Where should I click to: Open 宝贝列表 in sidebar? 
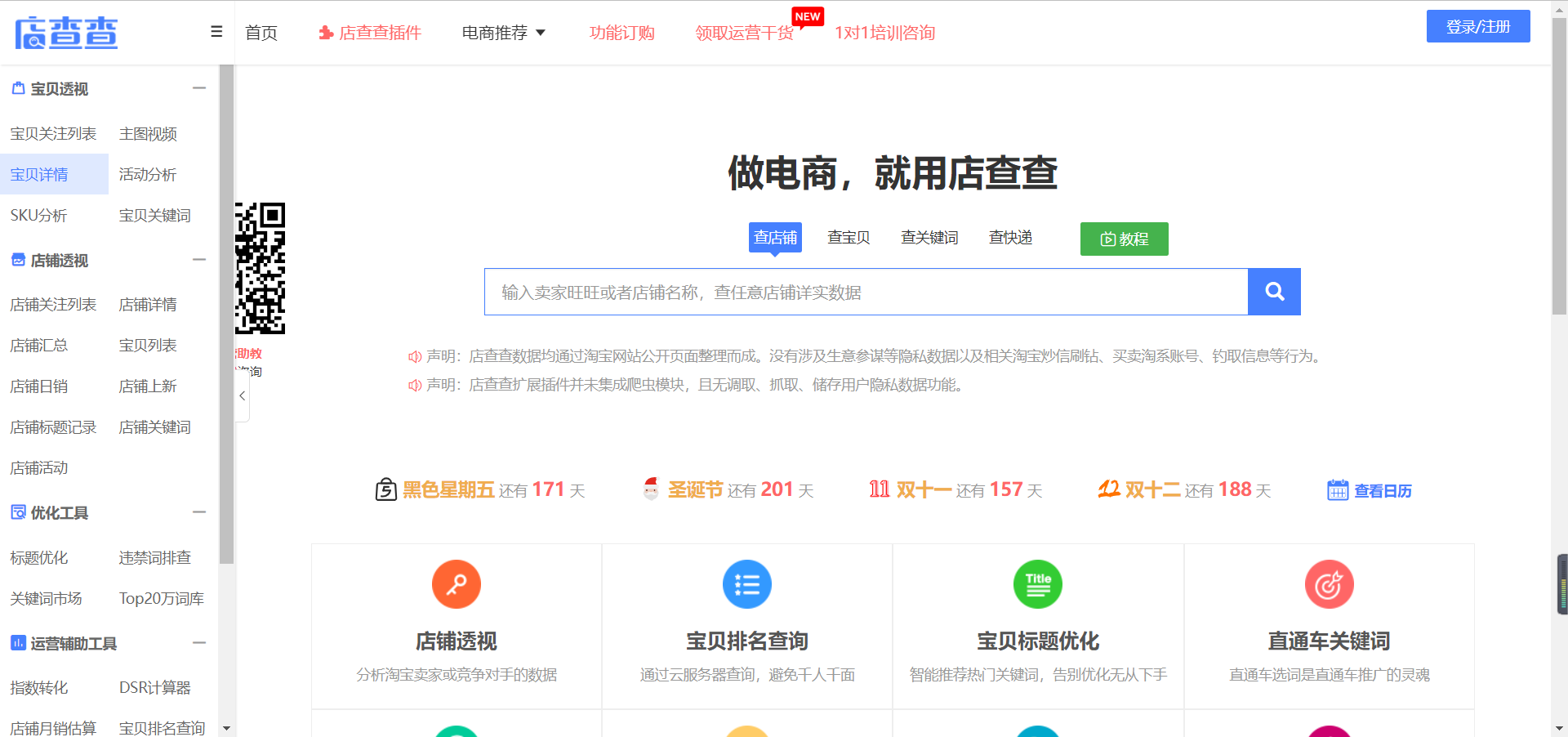point(148,345)
